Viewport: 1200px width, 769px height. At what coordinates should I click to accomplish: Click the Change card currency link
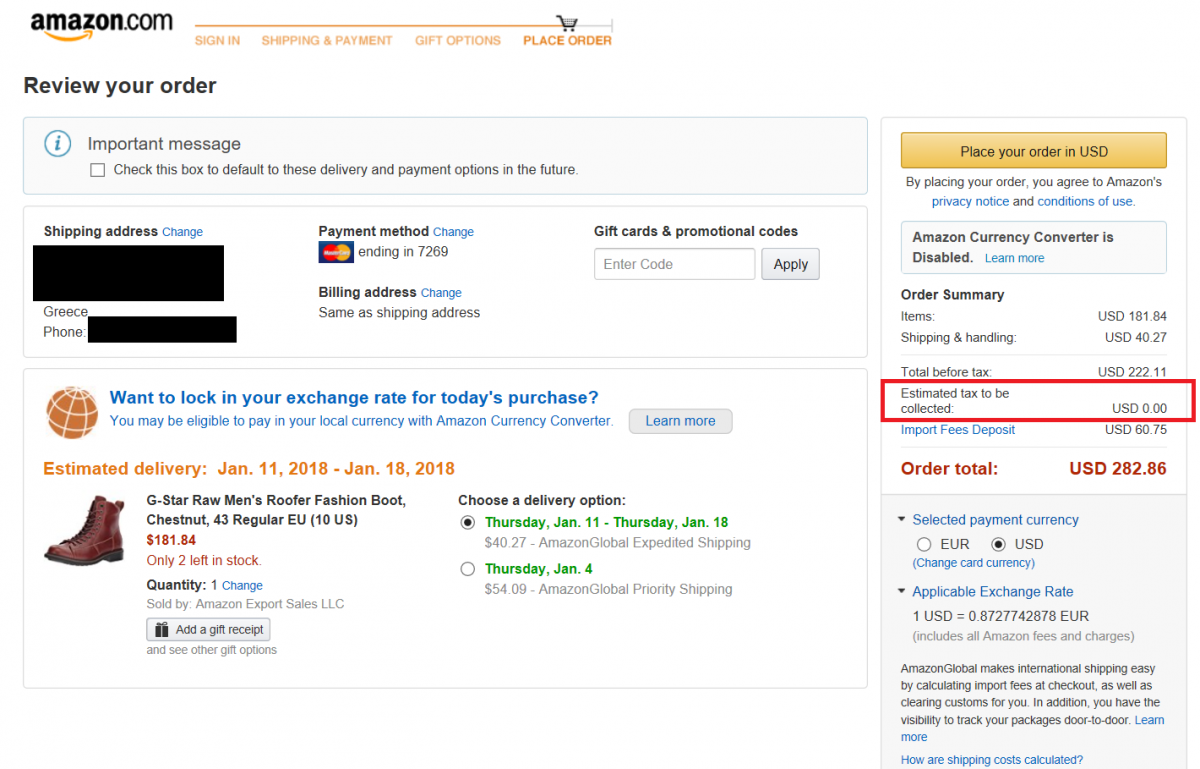tap(973, 563)
